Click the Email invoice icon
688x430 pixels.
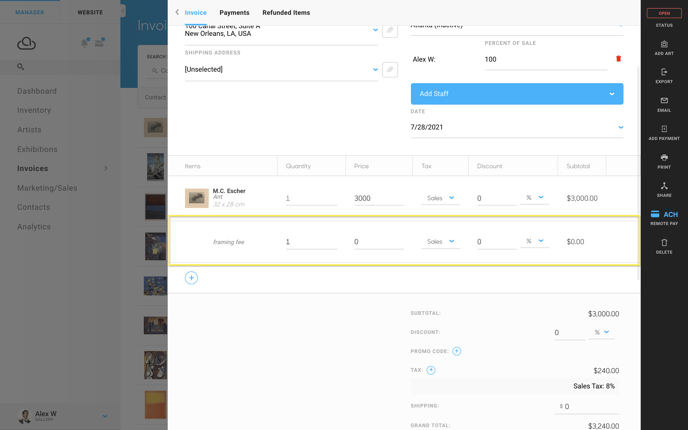click(x=664, y=100)
